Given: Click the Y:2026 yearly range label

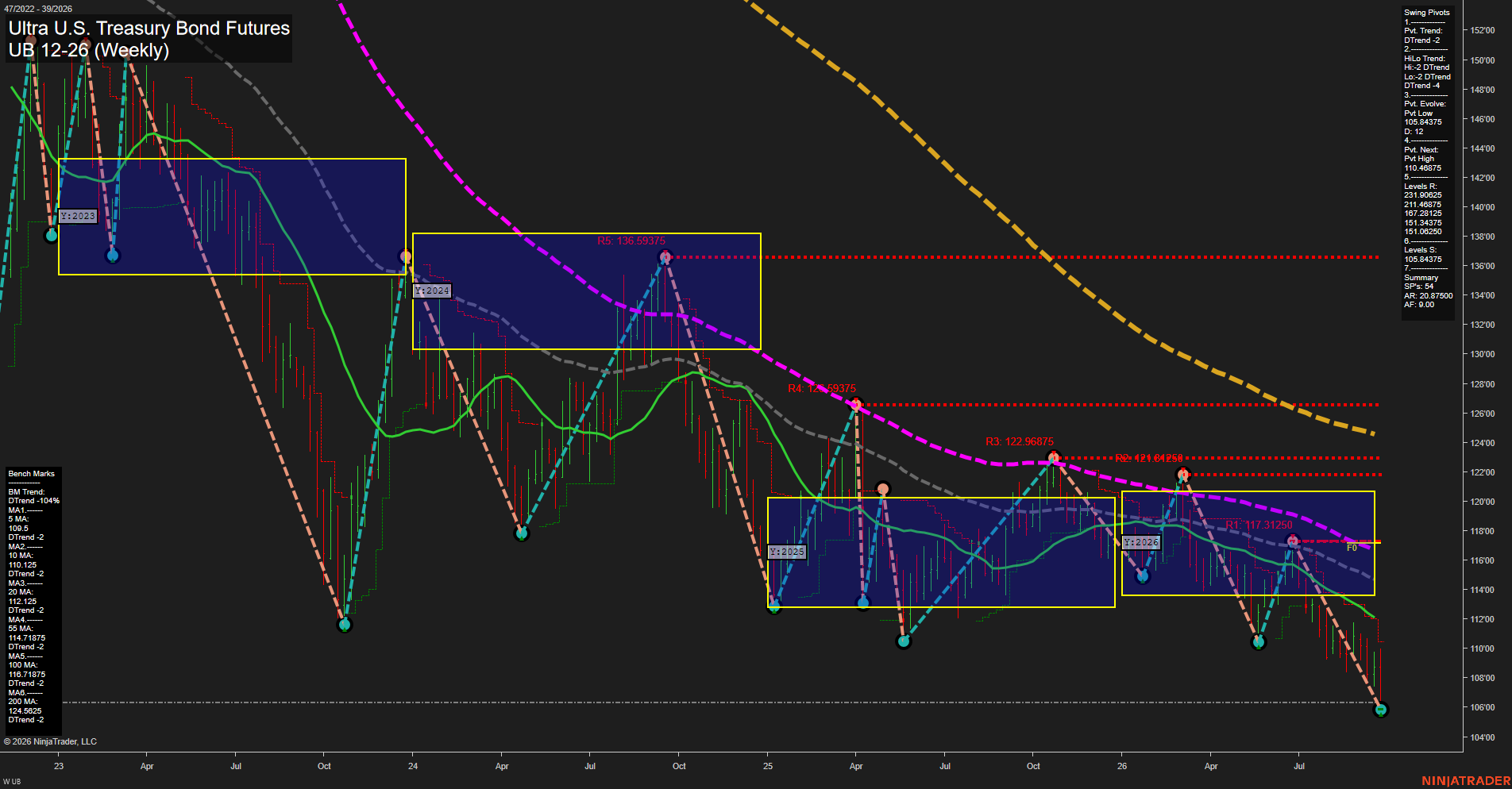Looking at the screenshot, I should (1142, 542).
